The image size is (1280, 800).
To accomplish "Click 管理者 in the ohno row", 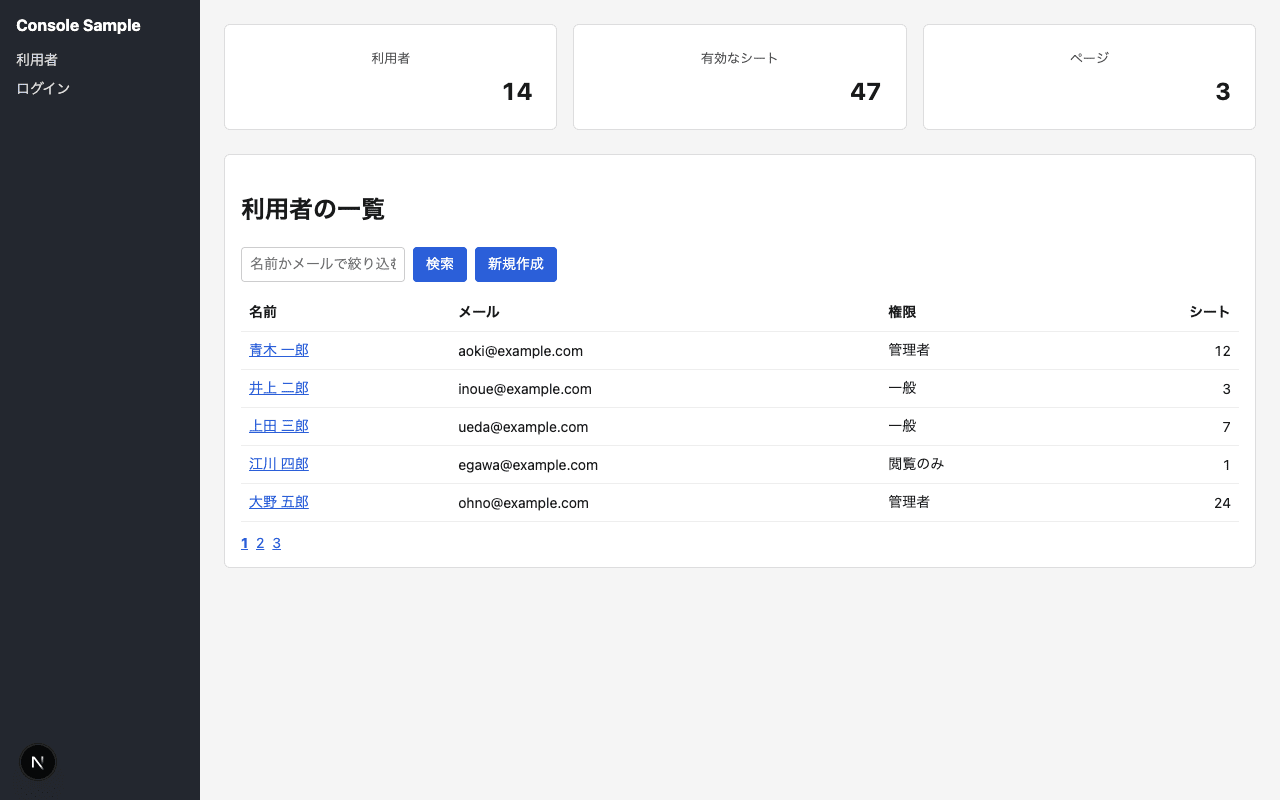I will [x=909, y=502].
